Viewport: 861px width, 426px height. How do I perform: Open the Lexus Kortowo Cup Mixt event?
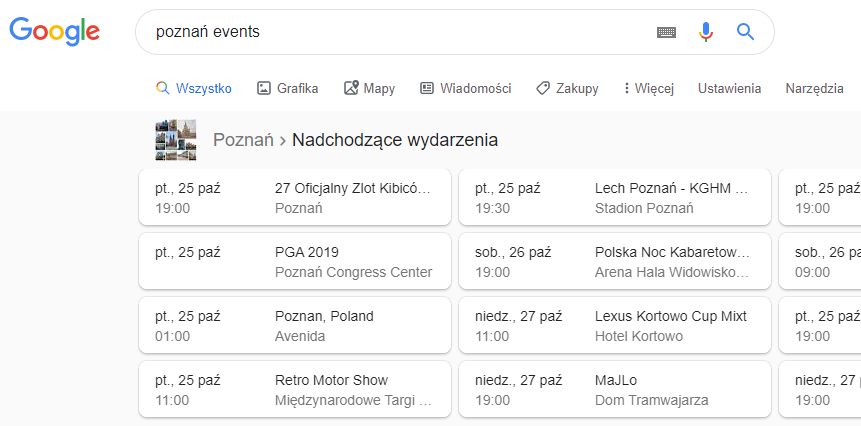(615, 326)
